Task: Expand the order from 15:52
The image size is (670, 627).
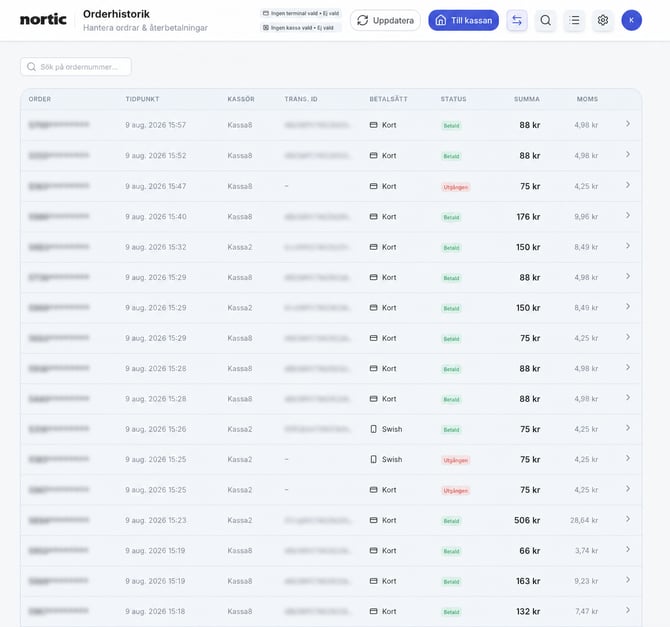Action: (627, 154)
